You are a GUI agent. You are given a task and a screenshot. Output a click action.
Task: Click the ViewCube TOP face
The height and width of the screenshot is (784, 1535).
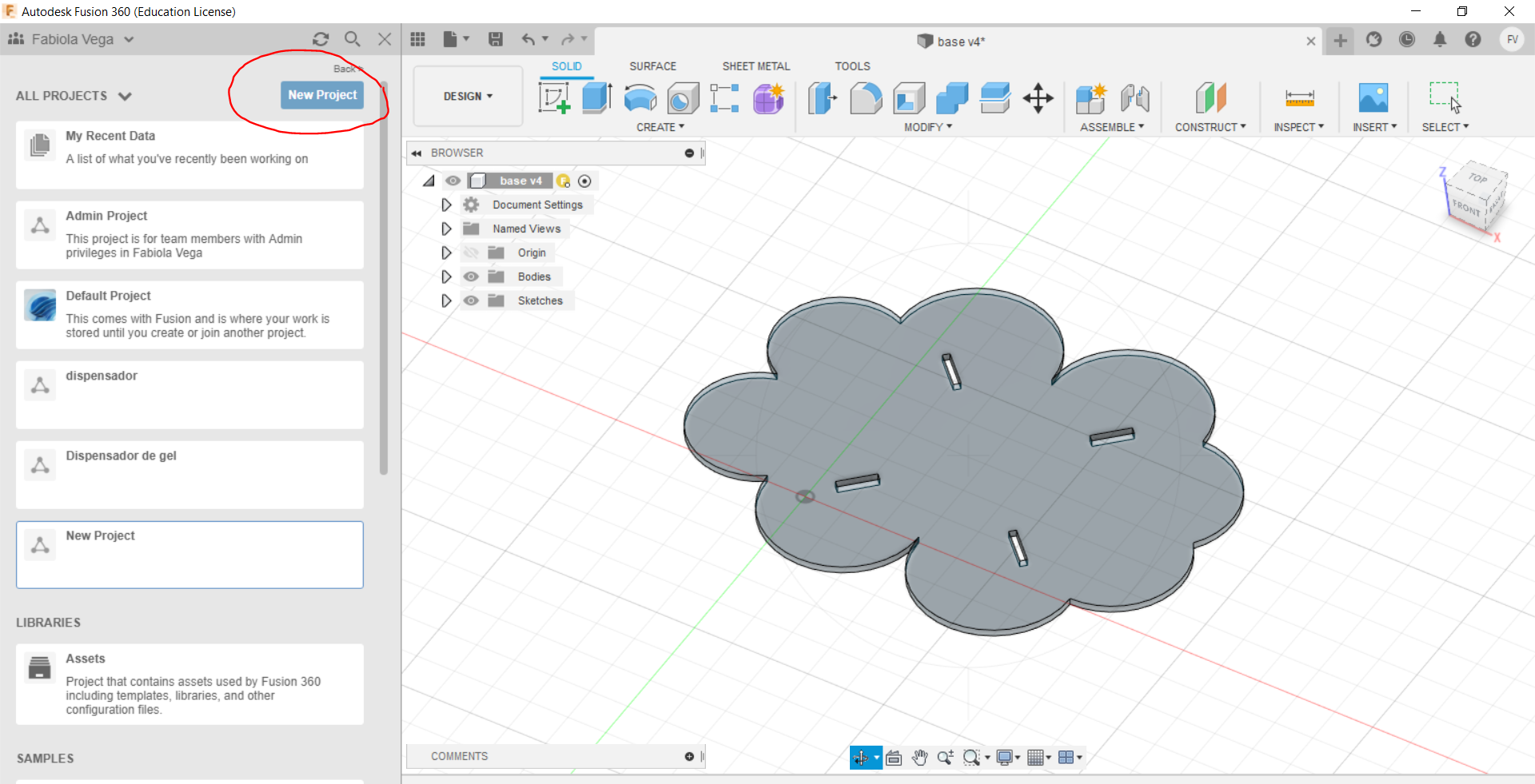point(1477,177)
